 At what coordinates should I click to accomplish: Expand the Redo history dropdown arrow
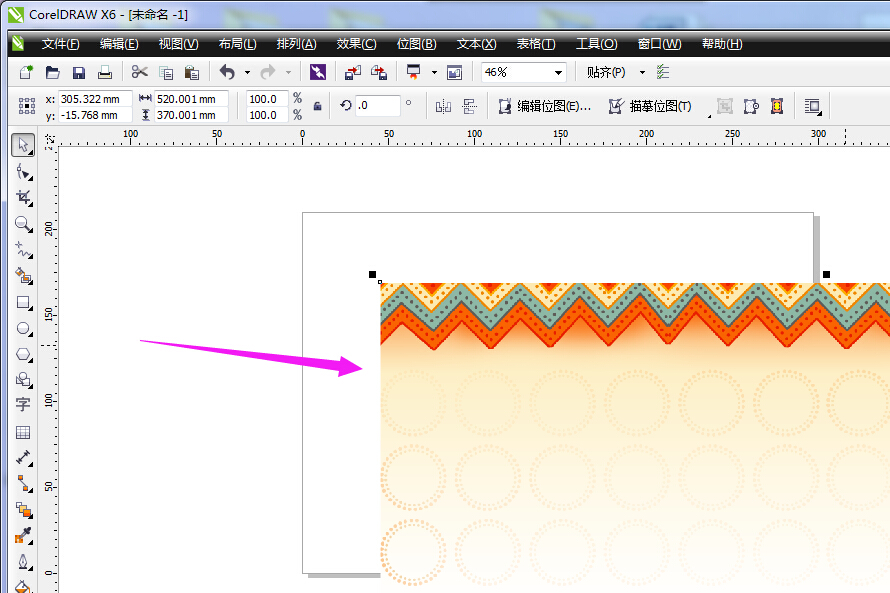point(288,73)
